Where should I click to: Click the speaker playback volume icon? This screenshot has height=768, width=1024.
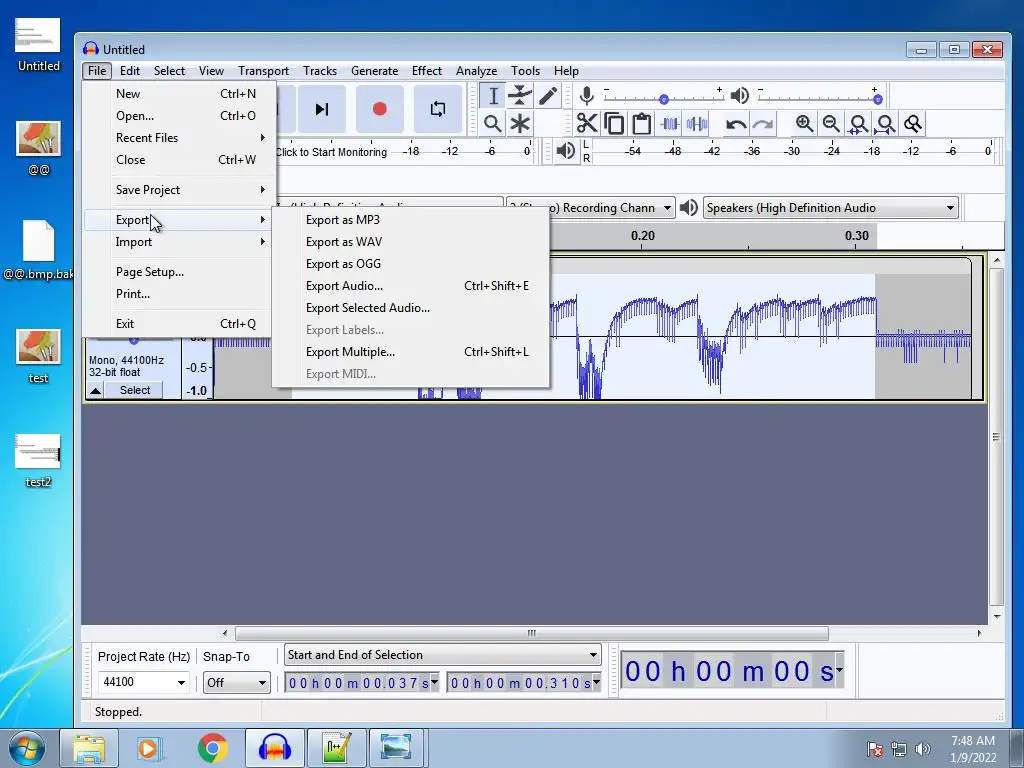[x=739, y=96]
